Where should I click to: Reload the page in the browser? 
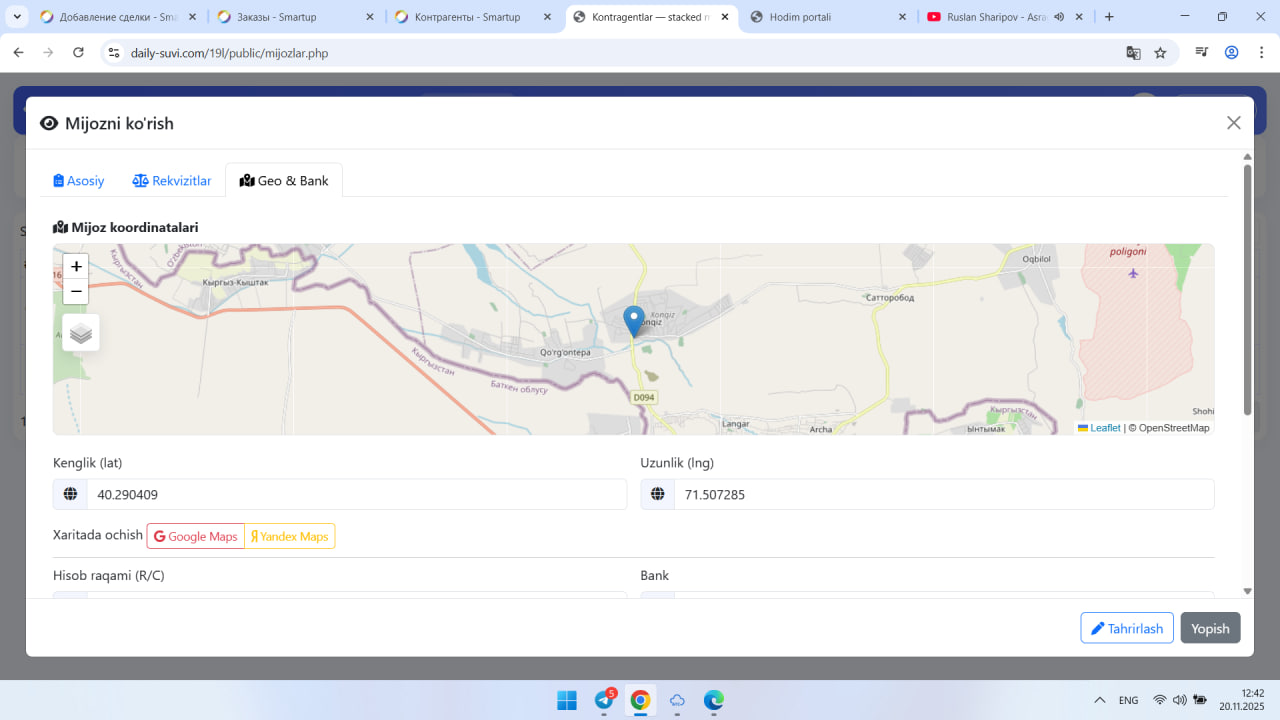tap(79, 53)
